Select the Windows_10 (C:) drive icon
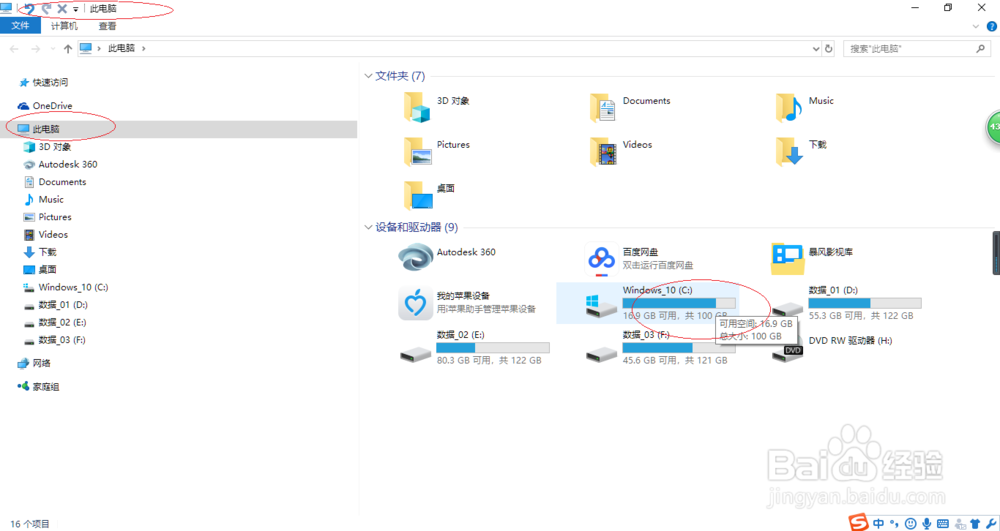Viewport: 1000px width, 531px height. (601, 307)
